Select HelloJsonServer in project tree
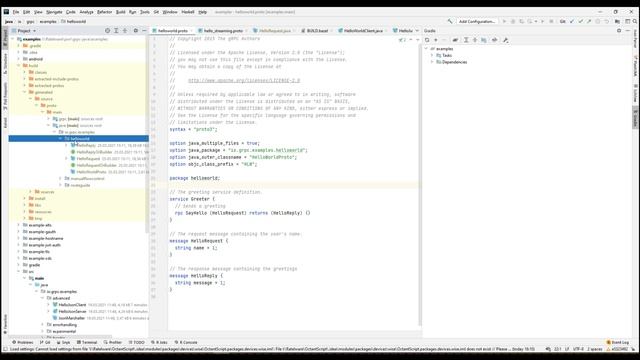Viewport: 640px width, 360px height. click(x=72, y=311)
